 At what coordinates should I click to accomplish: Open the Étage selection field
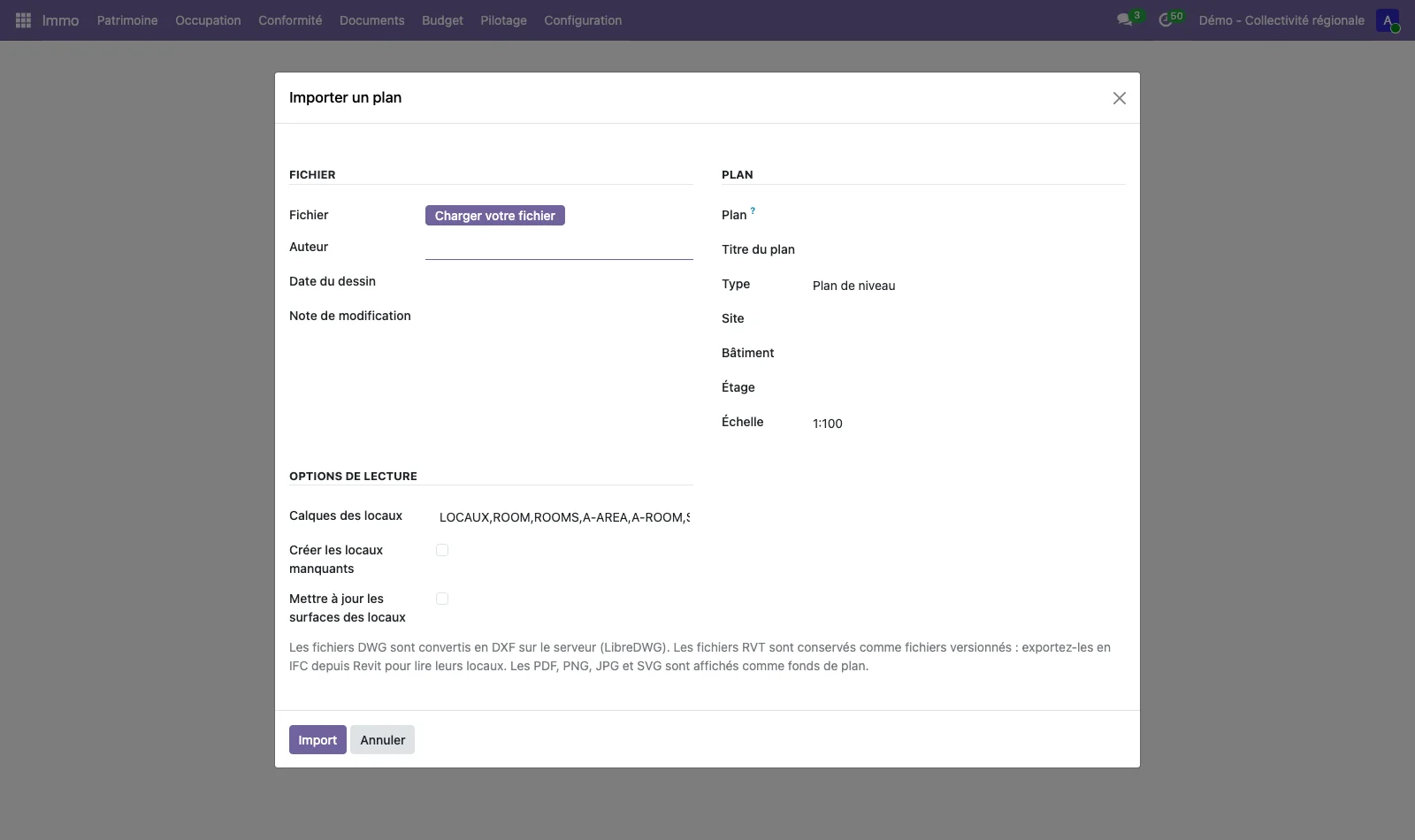(968, 388)
